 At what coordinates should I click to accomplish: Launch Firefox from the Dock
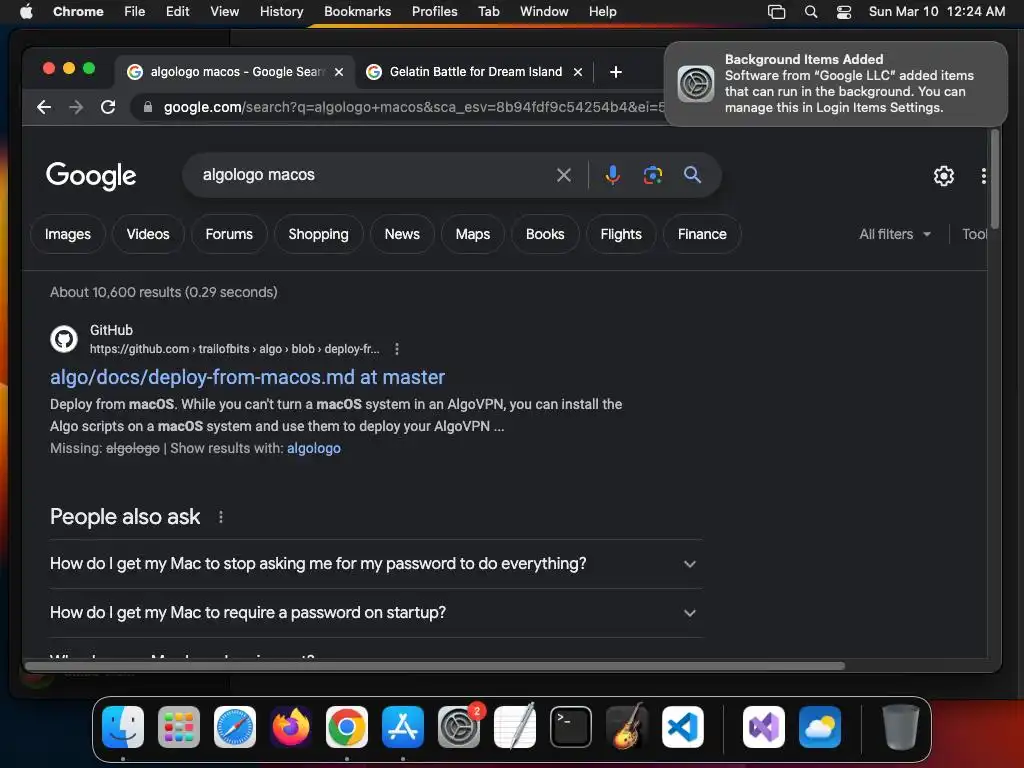pos(291,727)
